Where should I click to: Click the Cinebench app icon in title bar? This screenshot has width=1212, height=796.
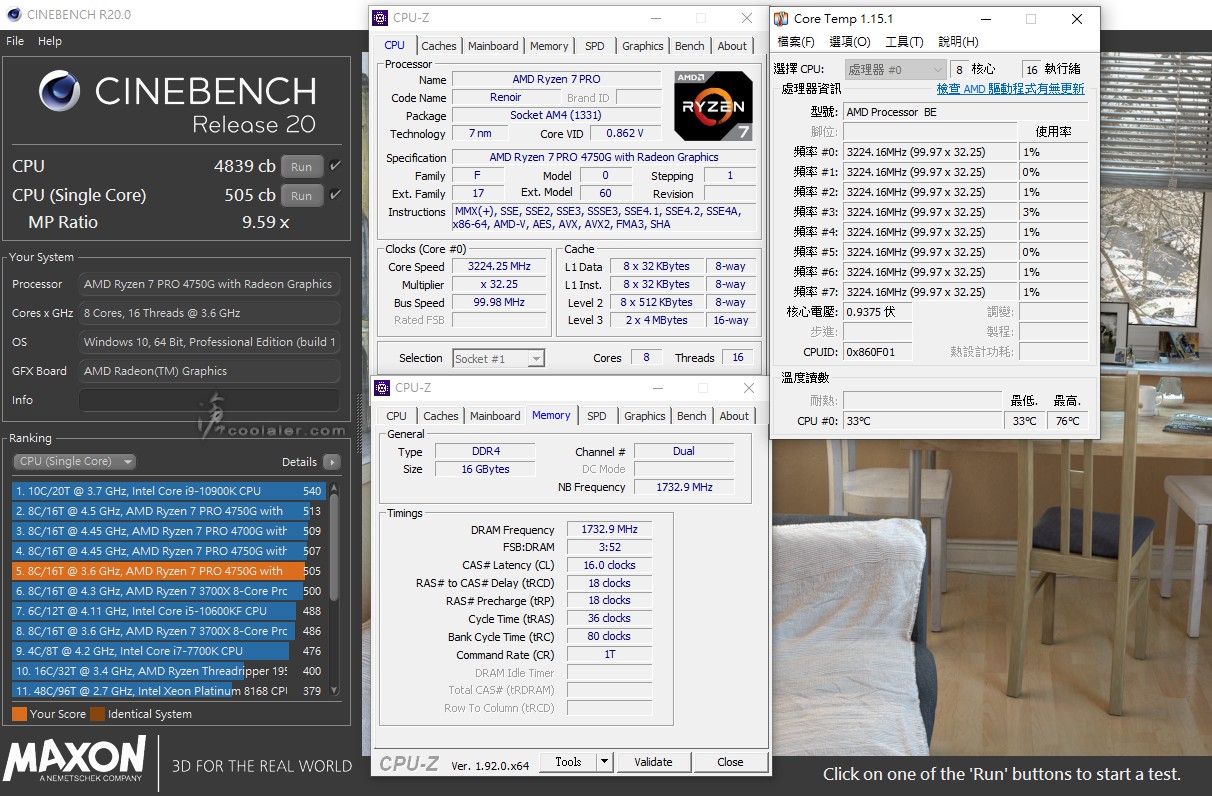pos(14,15)
